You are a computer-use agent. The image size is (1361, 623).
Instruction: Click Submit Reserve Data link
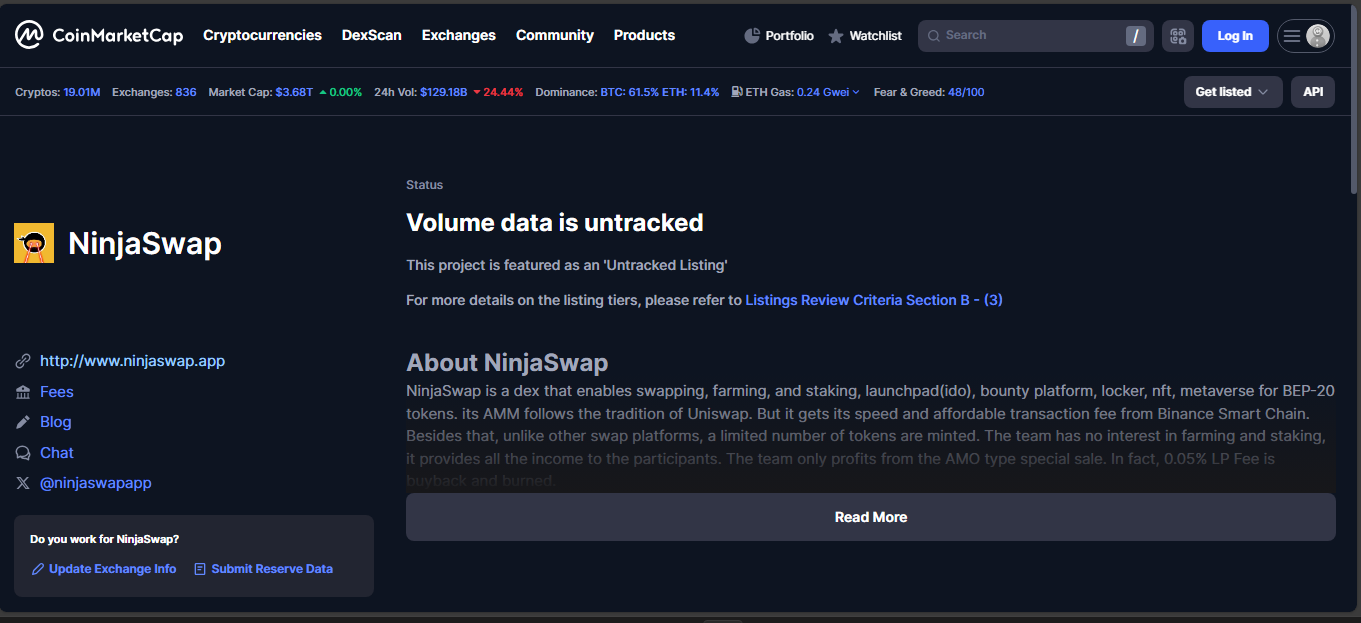click(272, 569)
